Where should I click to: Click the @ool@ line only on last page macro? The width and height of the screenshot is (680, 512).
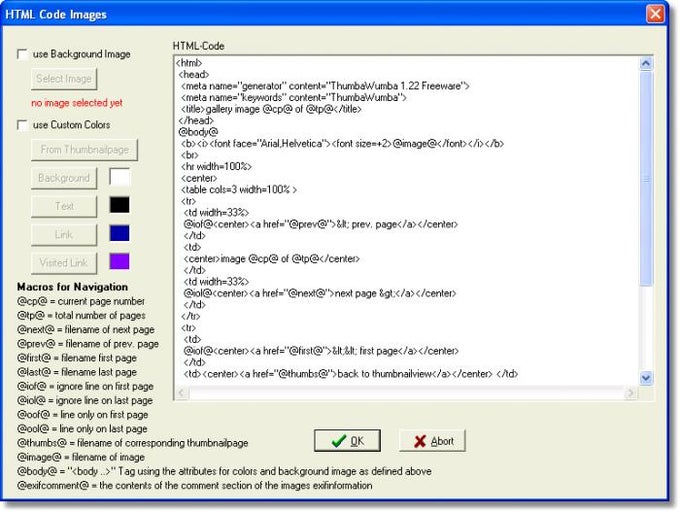click(82, 429)
